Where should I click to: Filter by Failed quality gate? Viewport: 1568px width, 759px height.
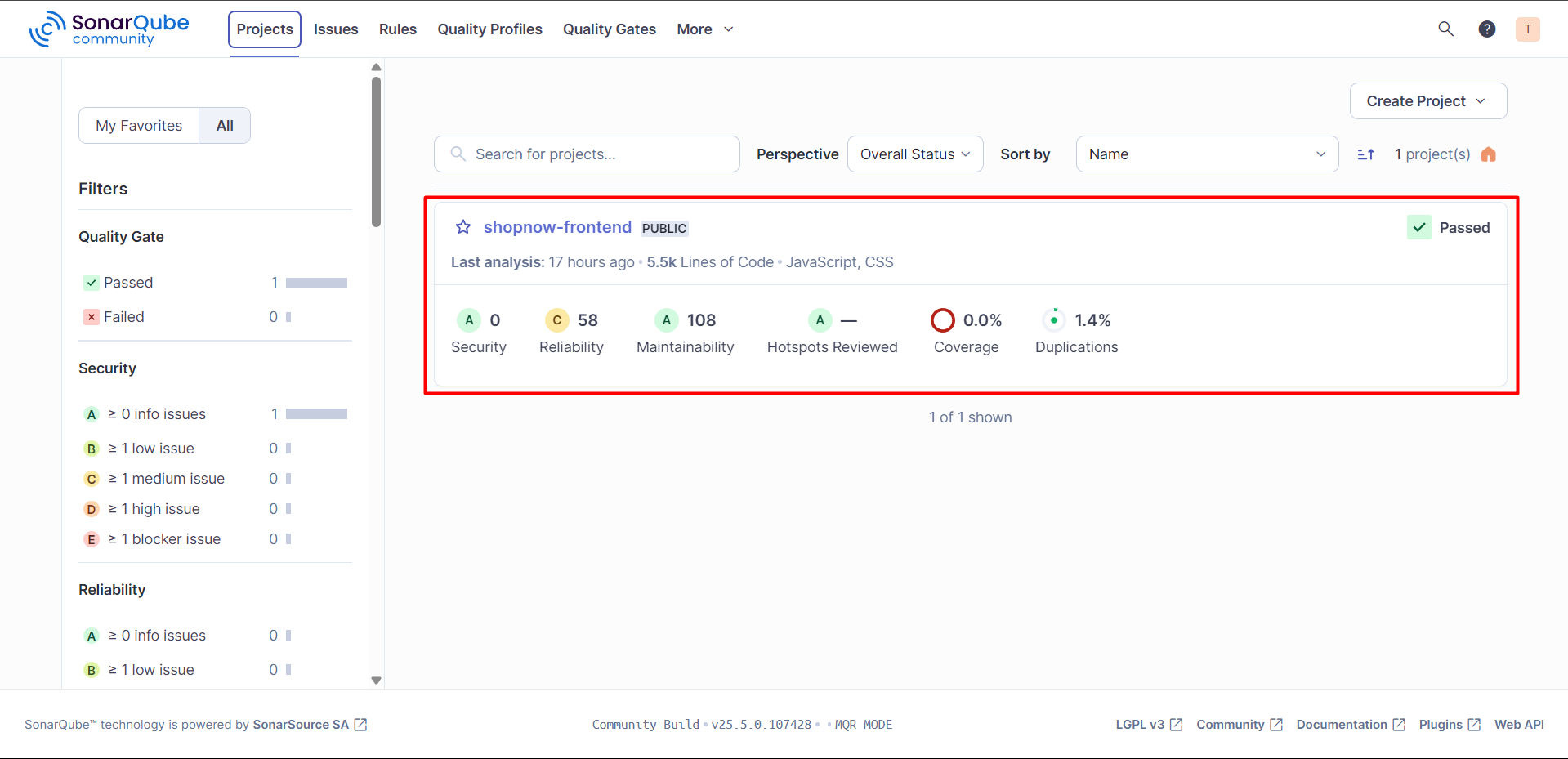tap(123, 317)
